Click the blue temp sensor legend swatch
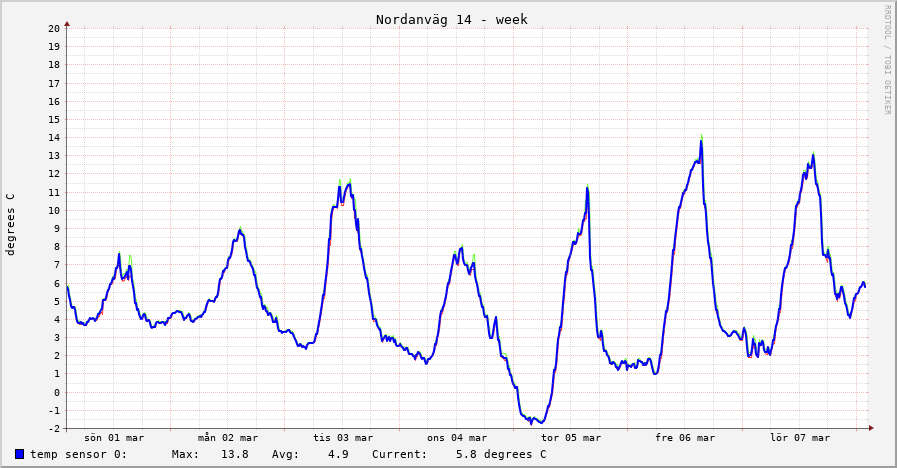The width and height of the screenshot is (897, 468). pyautogui.click(x=20, y=454)
